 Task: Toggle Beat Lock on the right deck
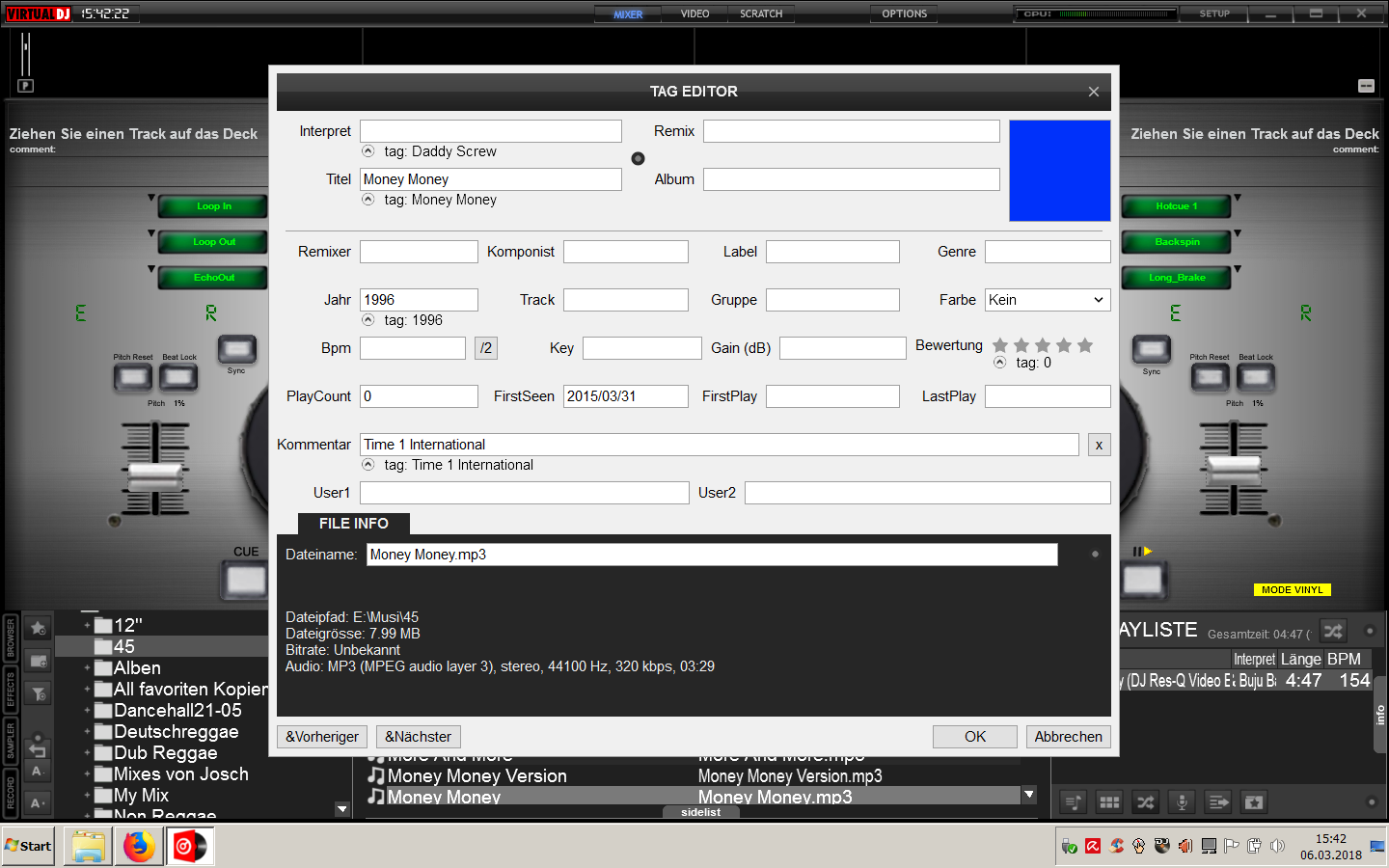coord(1255,377)
